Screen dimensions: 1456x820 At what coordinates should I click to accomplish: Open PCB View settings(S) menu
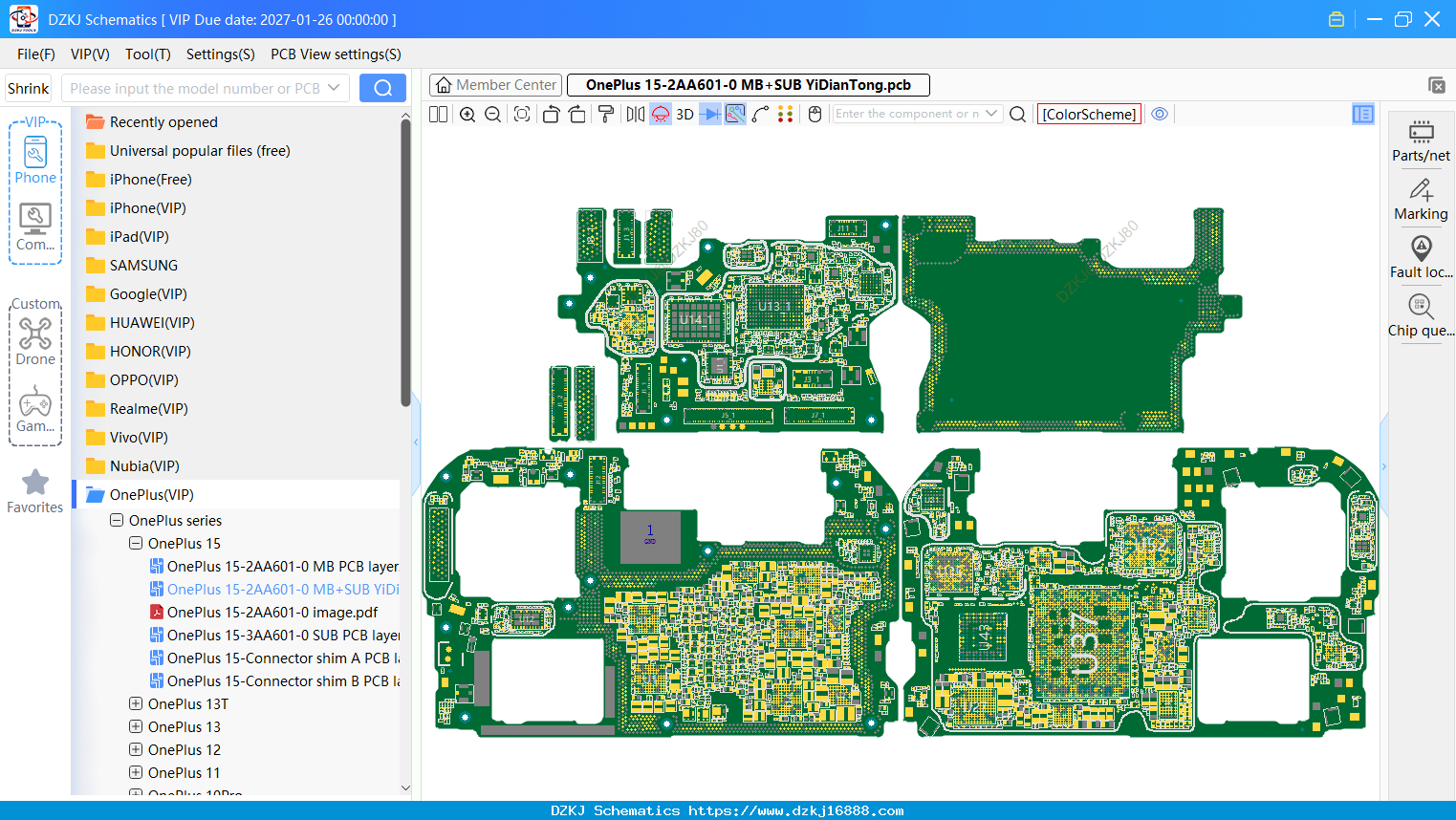pos(336,54)
